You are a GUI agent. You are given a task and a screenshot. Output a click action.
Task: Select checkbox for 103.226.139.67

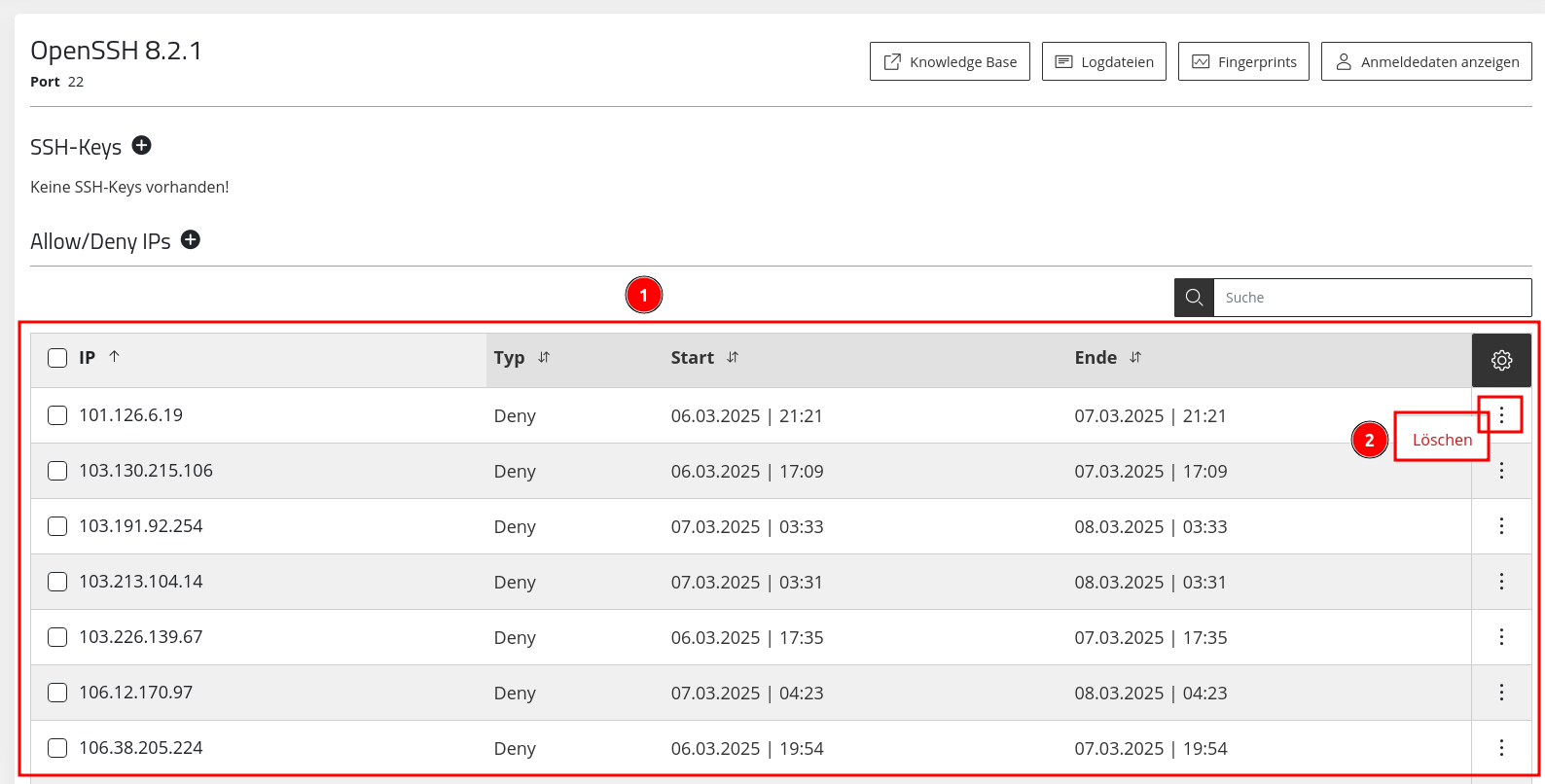[57, 637]
